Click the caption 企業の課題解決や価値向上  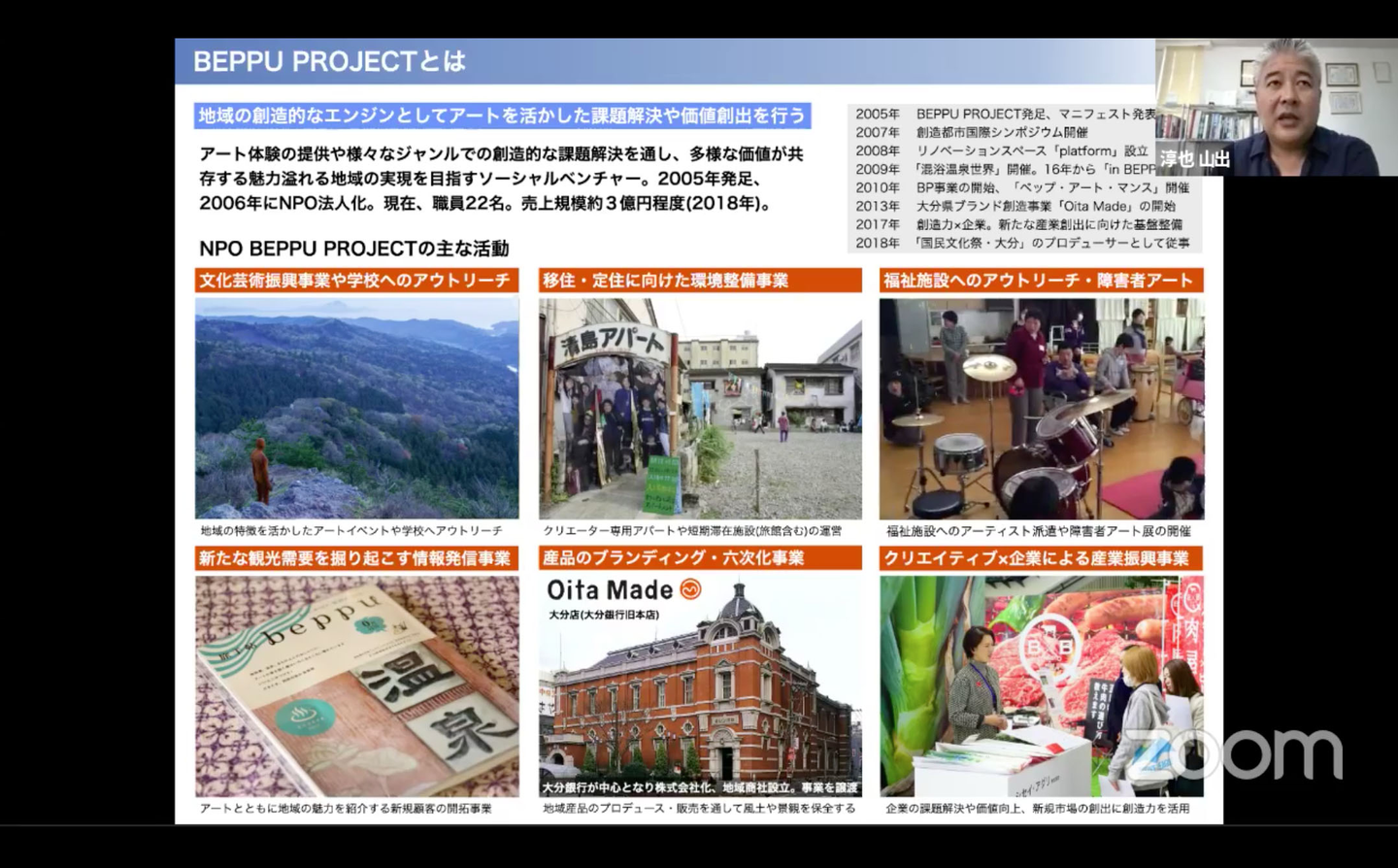tap(1037, 809)
